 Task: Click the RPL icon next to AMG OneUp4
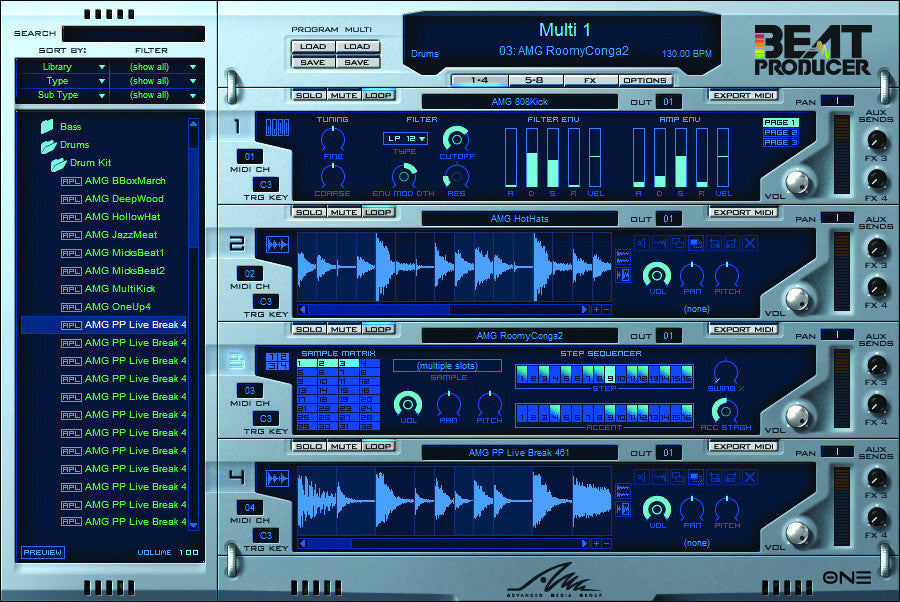tap(71, 308)
